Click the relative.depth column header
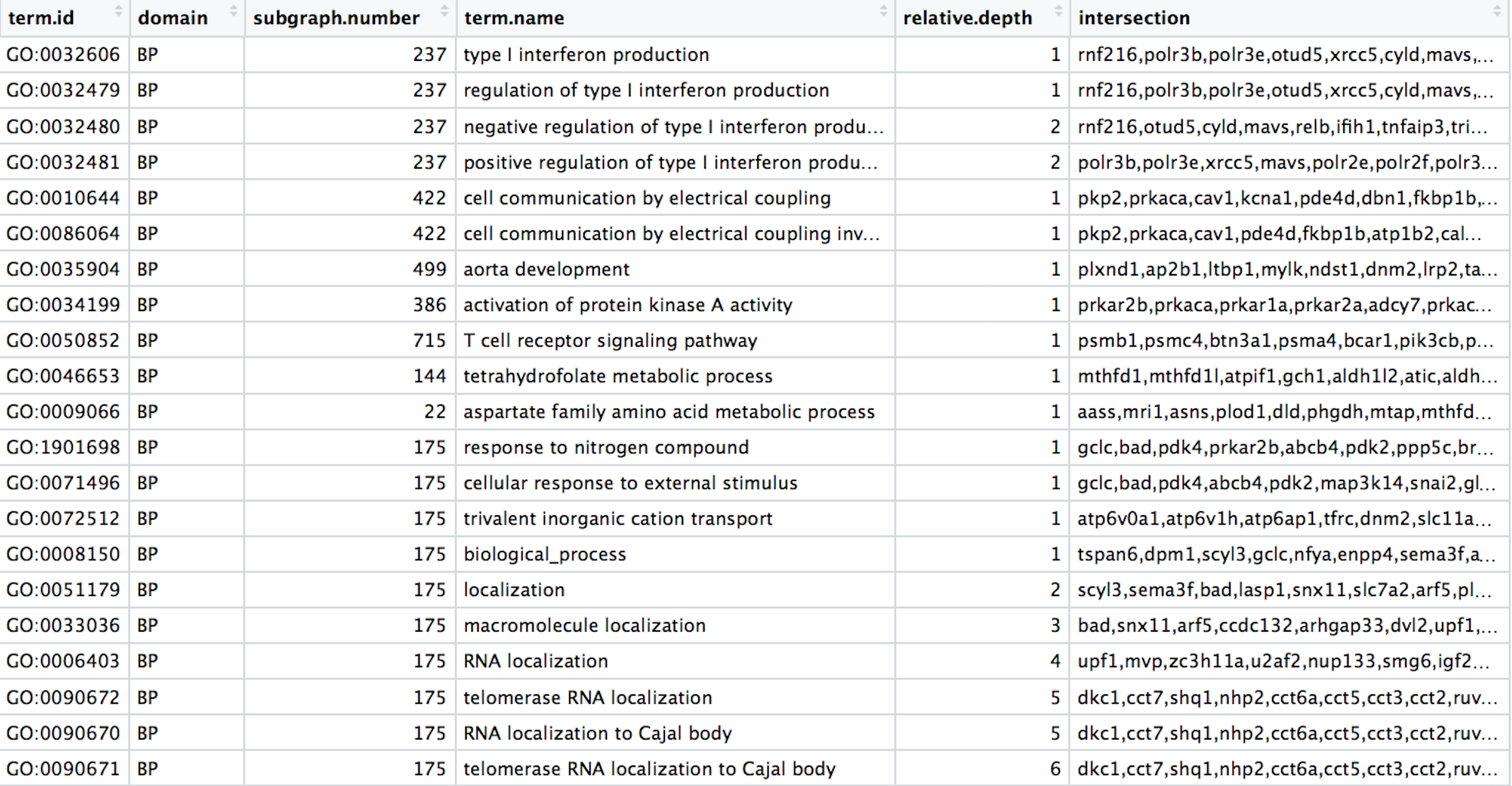The width and height of the screenshot is (1512, 786). pos(982,18)
